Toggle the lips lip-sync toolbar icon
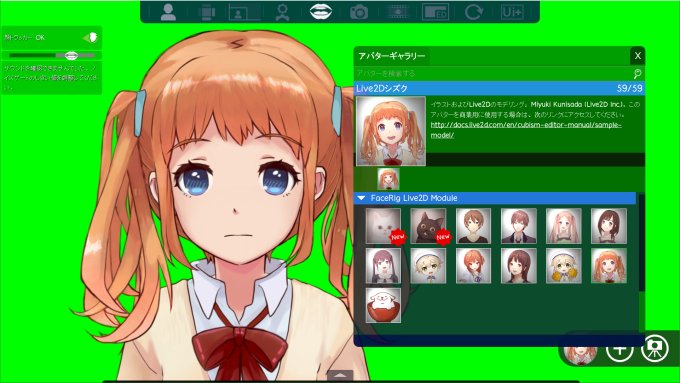Viewport: 680px width, 383px height. 320,12
